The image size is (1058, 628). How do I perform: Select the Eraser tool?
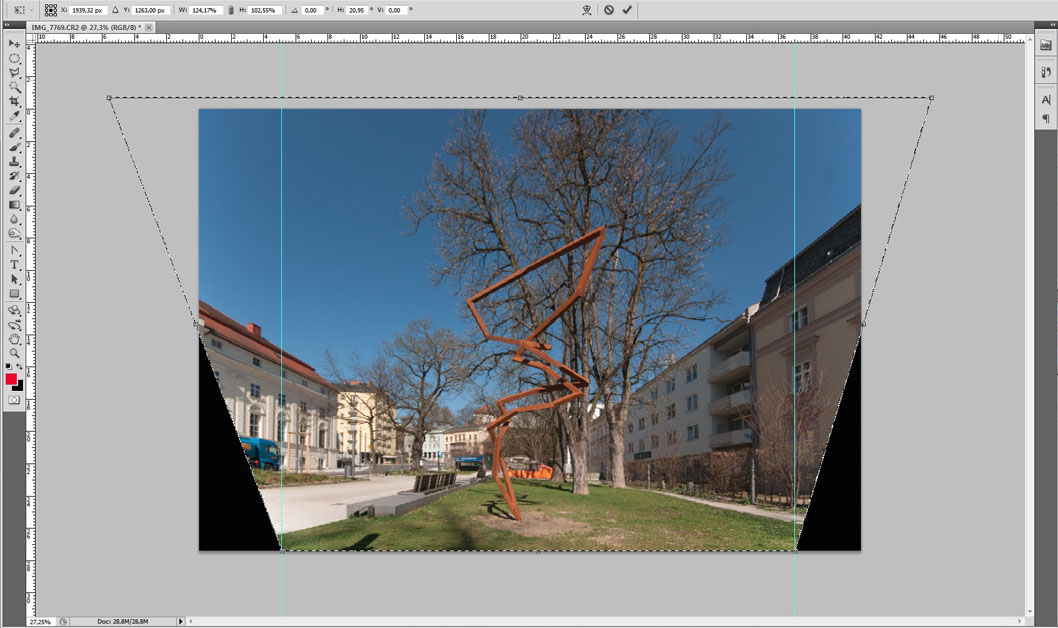tap(14, 190)
